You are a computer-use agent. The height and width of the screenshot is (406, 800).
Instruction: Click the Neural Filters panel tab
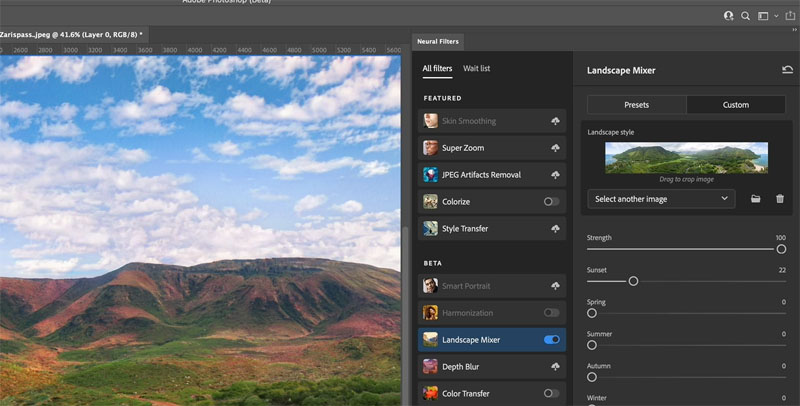pos(438,41)
